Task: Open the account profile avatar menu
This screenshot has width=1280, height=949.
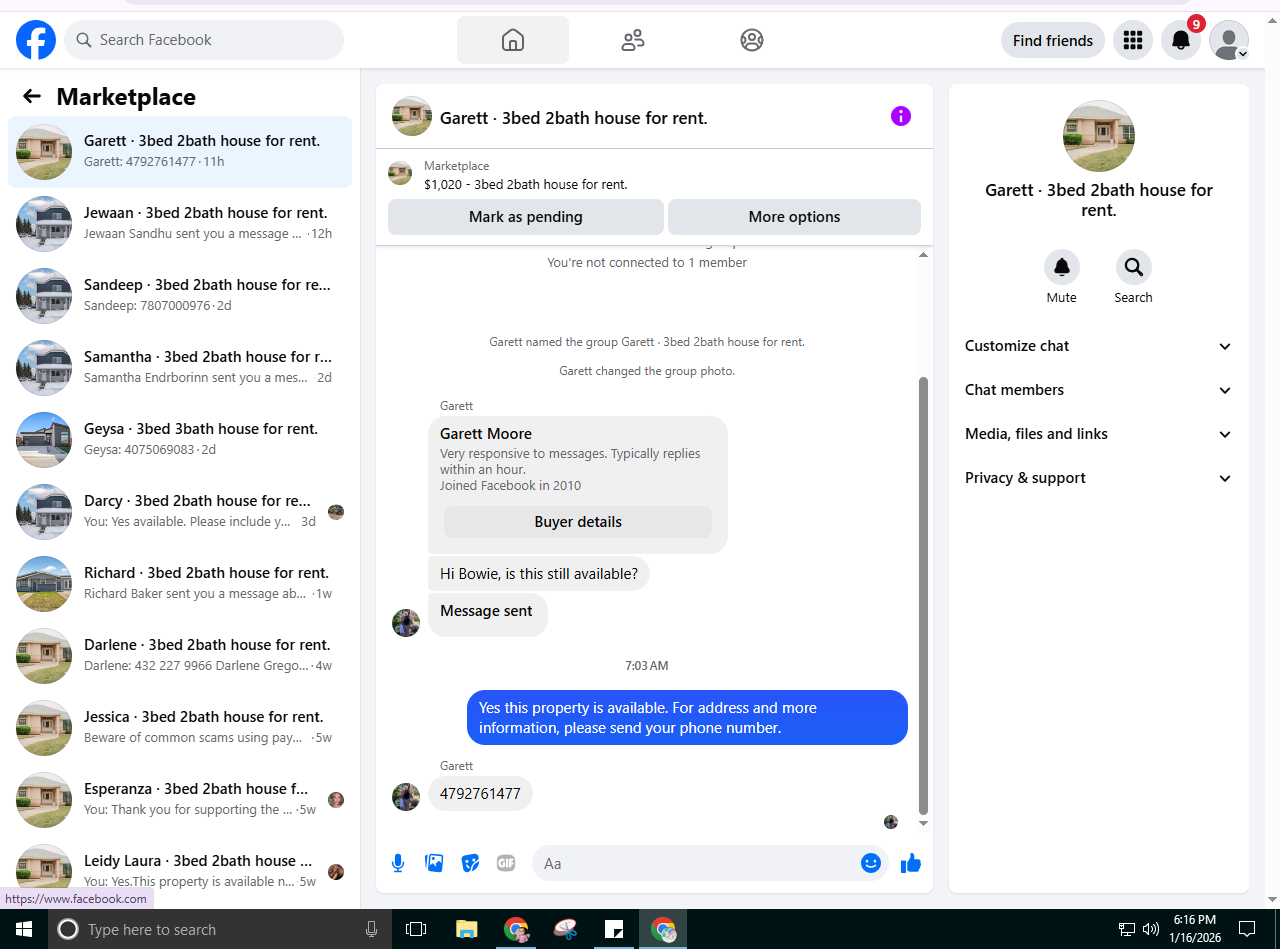Action: [1229, 40]
